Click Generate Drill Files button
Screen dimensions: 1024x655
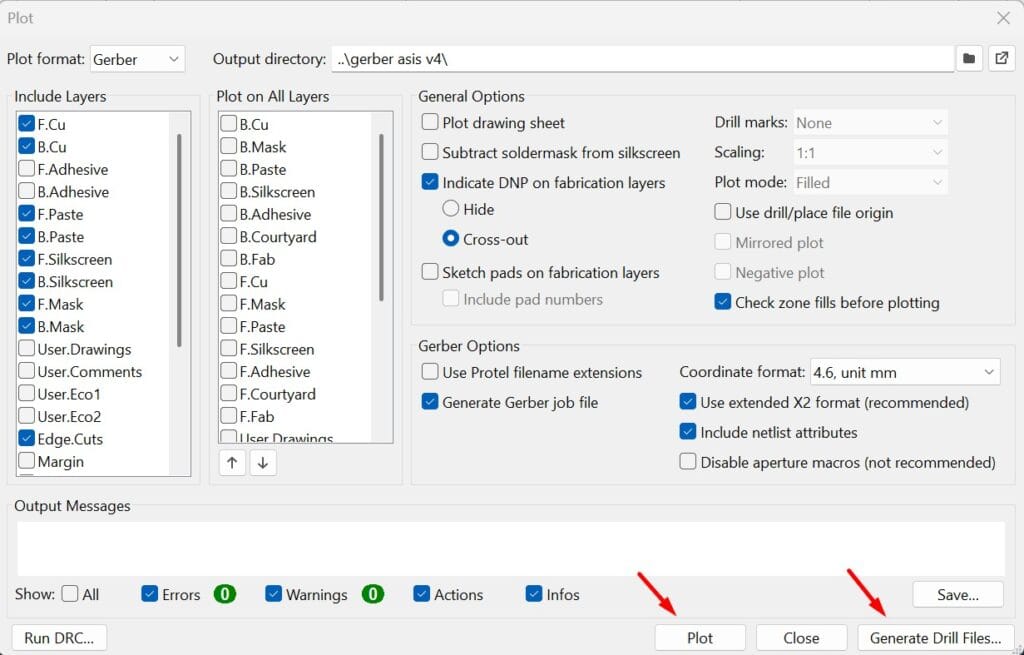coord(936,637)
